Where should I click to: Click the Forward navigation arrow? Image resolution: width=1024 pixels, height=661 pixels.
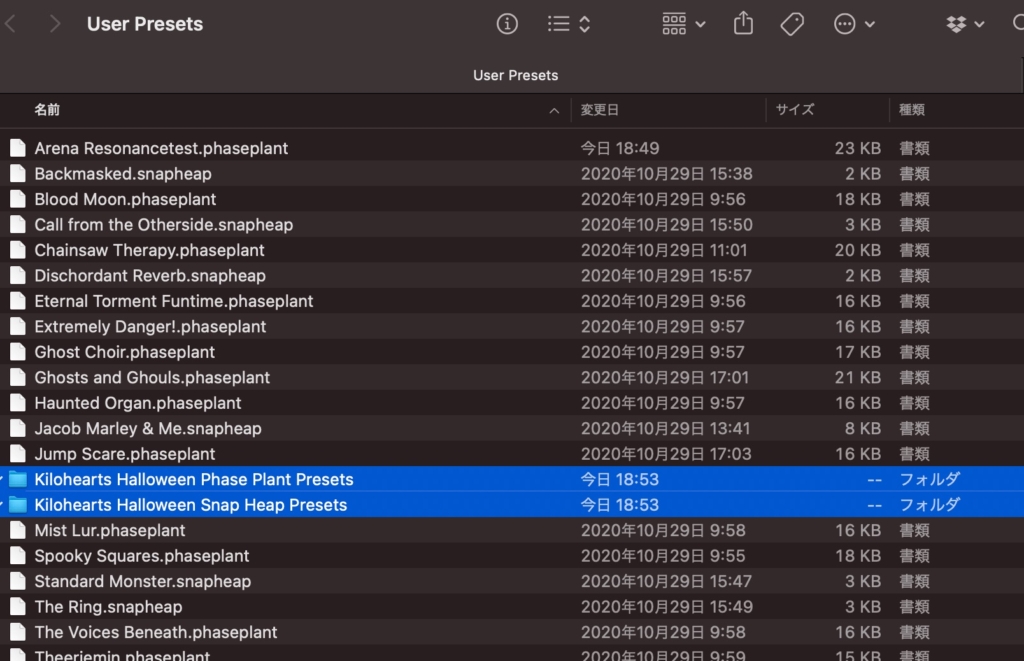[x=55, y=24]
